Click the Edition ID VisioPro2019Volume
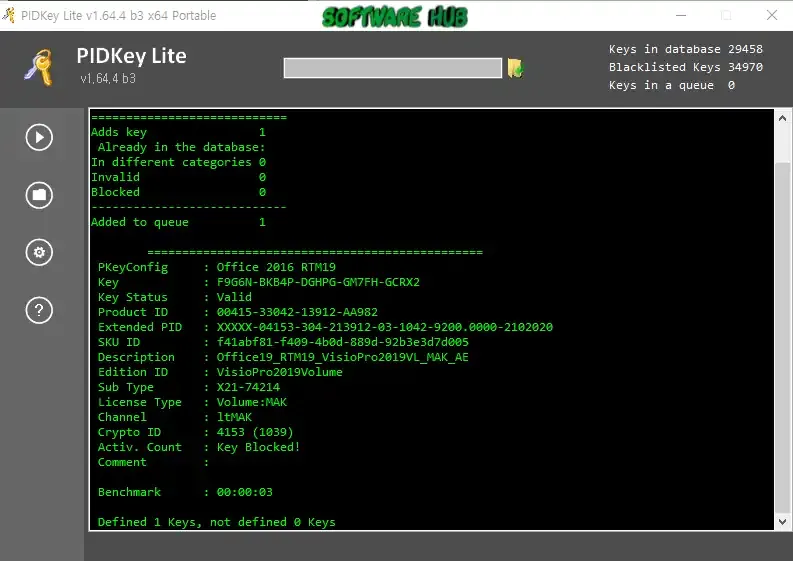The height and width of the screenshot is (561, 793). coord(279,372)
